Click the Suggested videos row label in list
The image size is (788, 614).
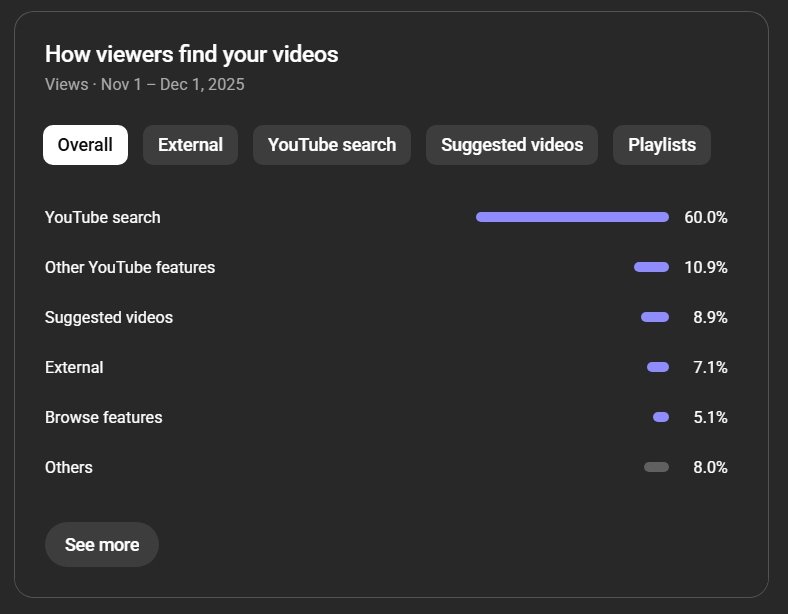[x=109, y=317]
